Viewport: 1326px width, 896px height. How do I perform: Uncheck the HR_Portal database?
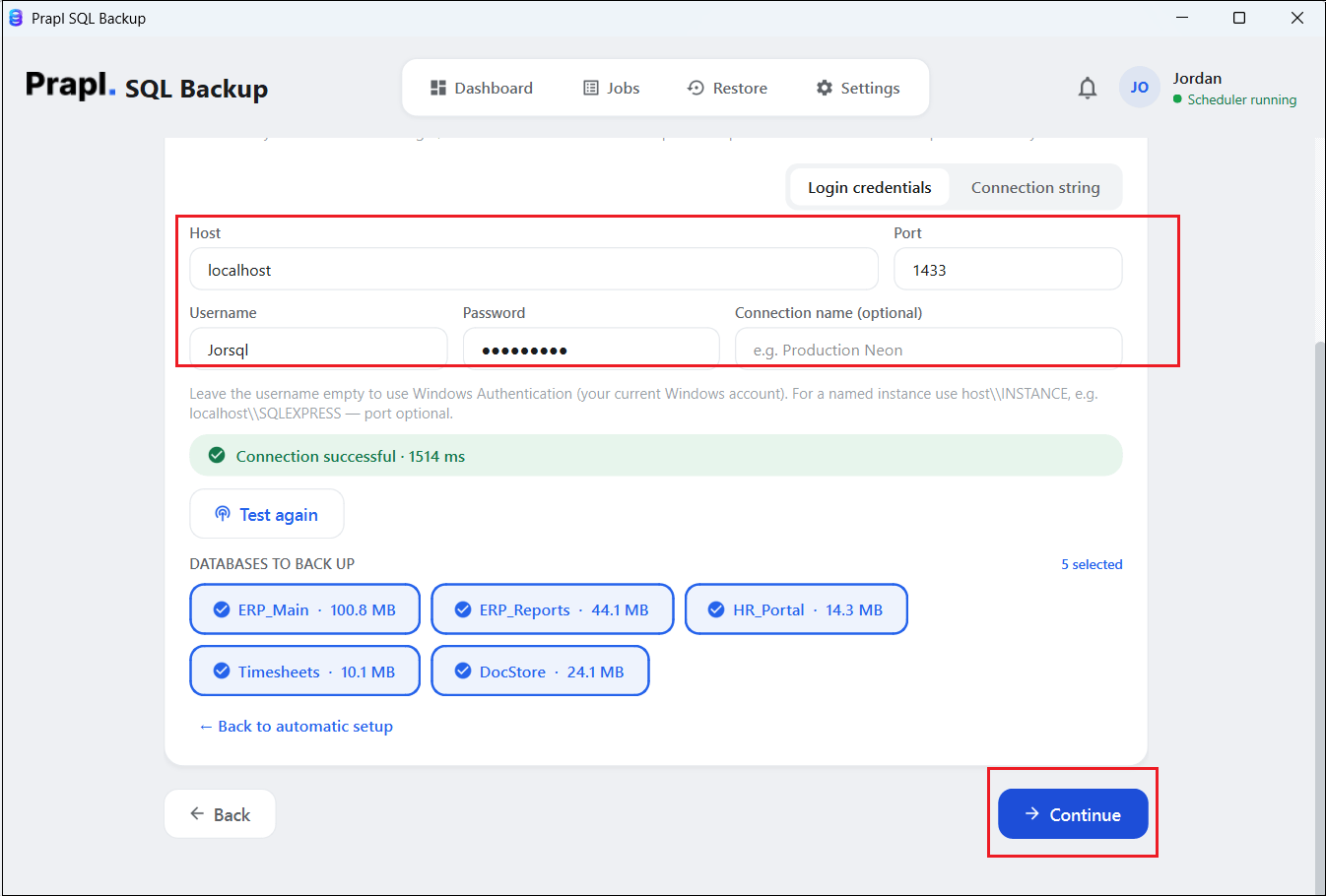coord(796,609)
